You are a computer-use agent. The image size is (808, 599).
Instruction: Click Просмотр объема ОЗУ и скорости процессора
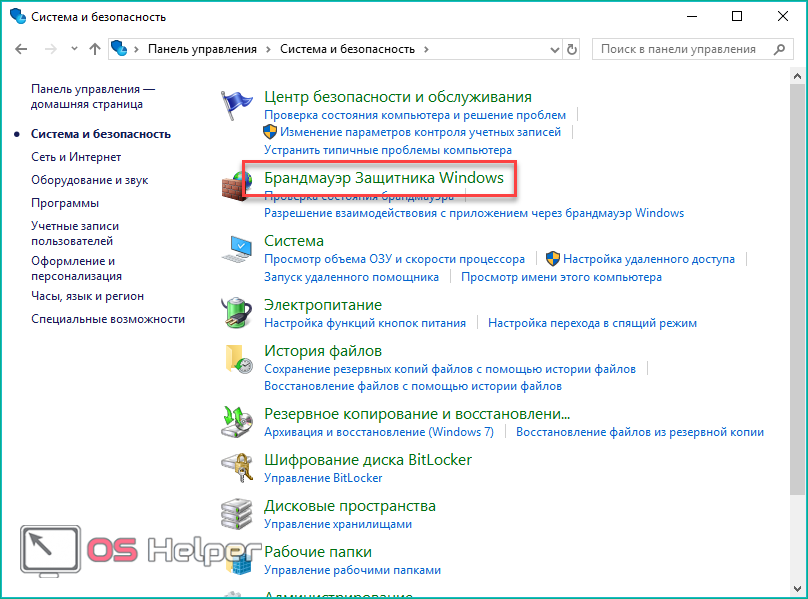(394, 259)
